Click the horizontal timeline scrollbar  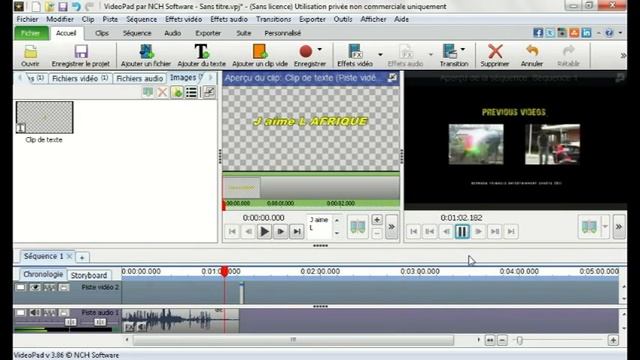(293, 340)
